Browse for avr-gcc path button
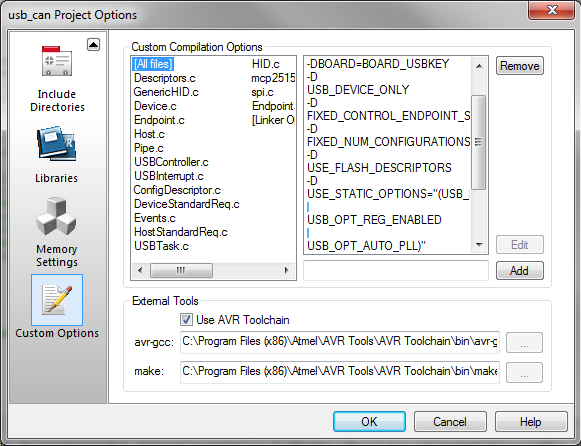Viewport: 581px width, 446px height. point(524,342)
